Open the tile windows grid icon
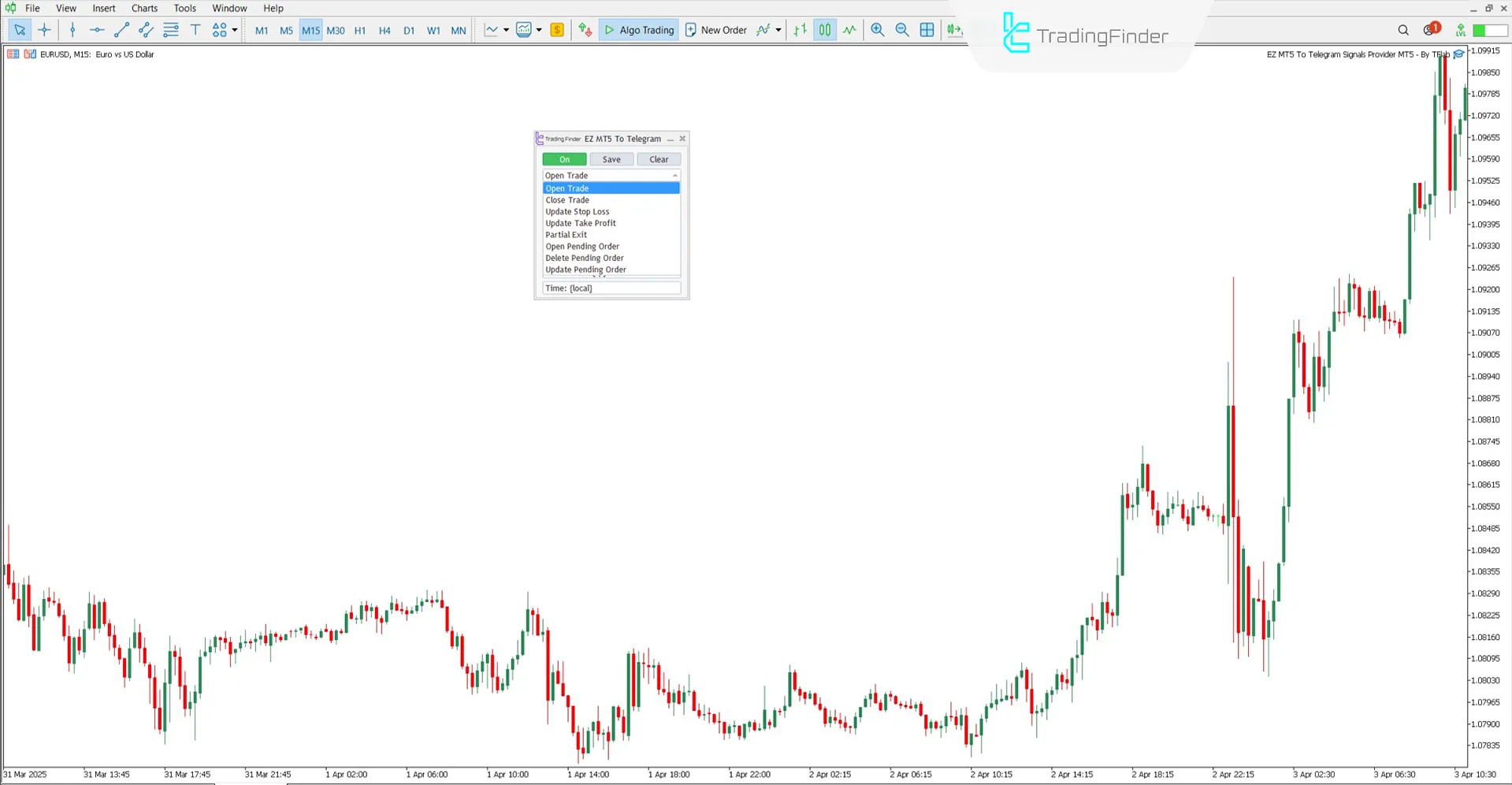Viewport: 1512px width, 785px height. pos(927,30)
